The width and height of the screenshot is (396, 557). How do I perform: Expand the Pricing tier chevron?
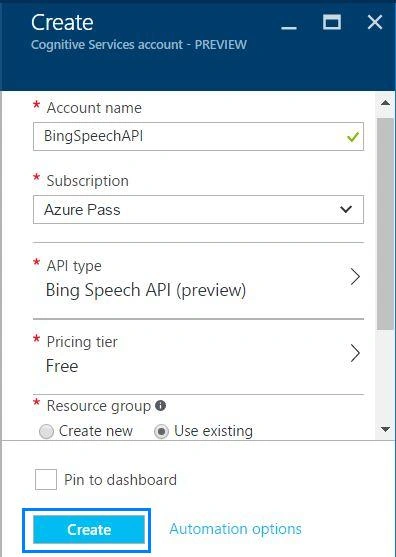[x=355, y=353]
